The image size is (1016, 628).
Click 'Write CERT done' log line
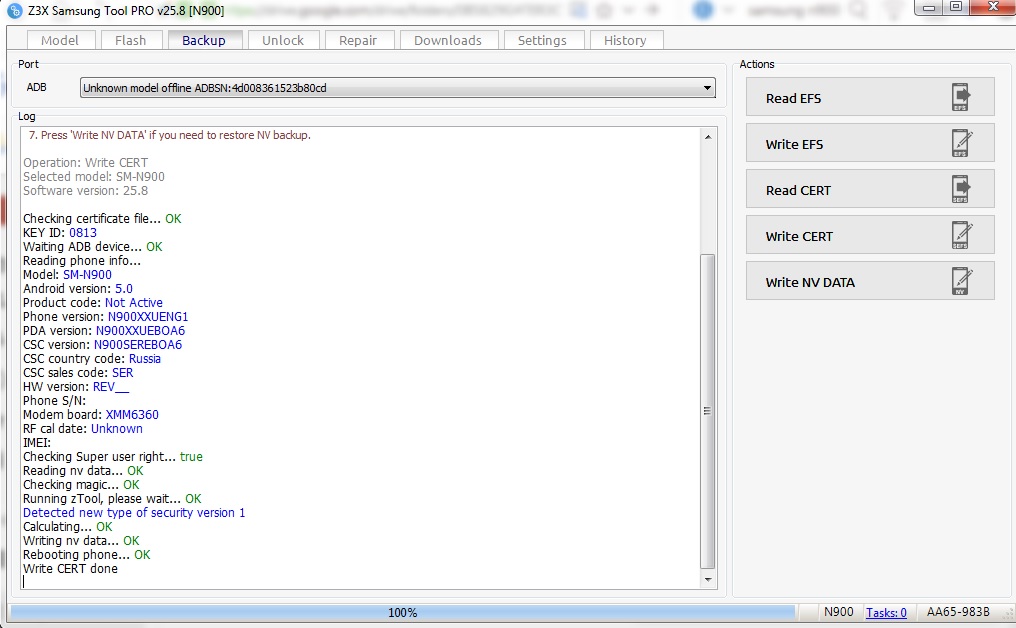click(71, 568)
